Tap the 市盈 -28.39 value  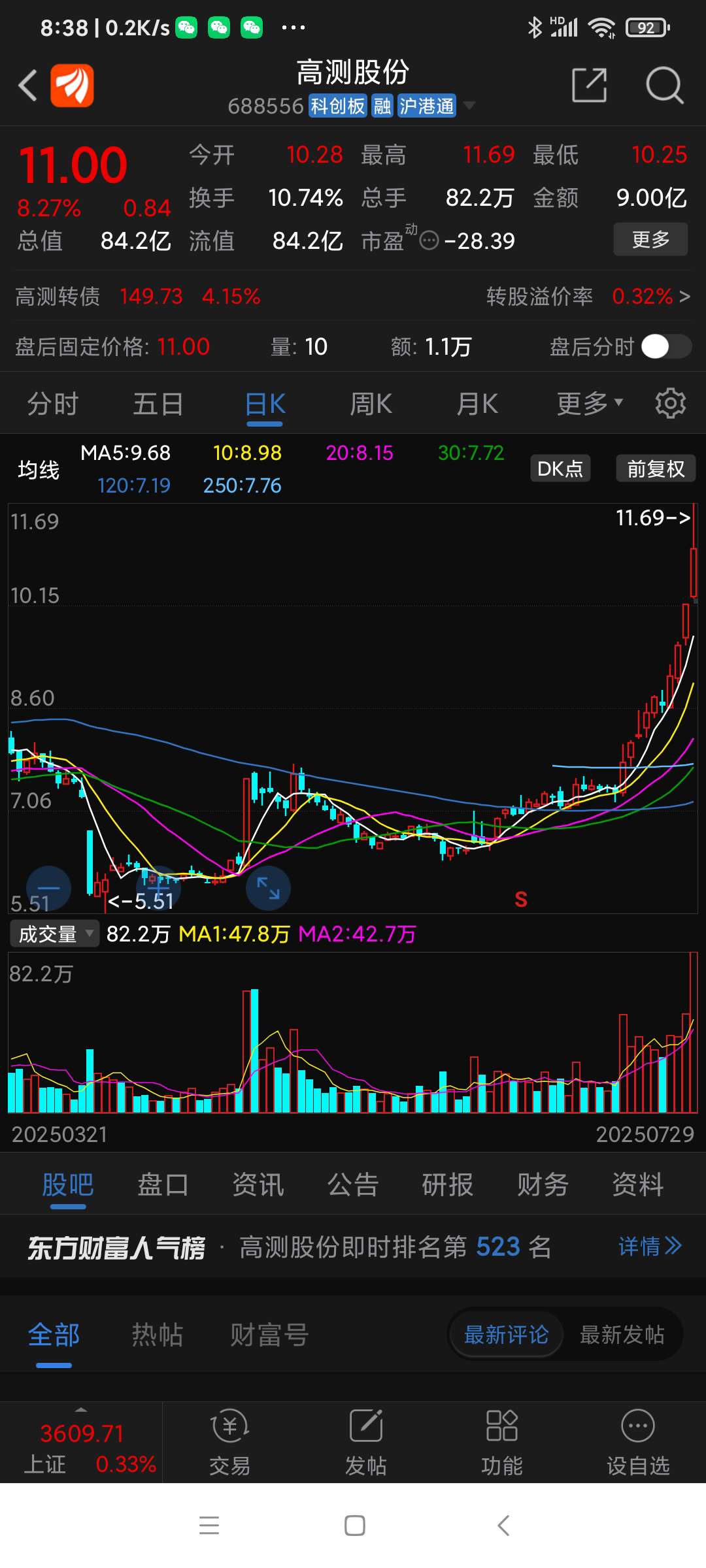tap(479, 241)
